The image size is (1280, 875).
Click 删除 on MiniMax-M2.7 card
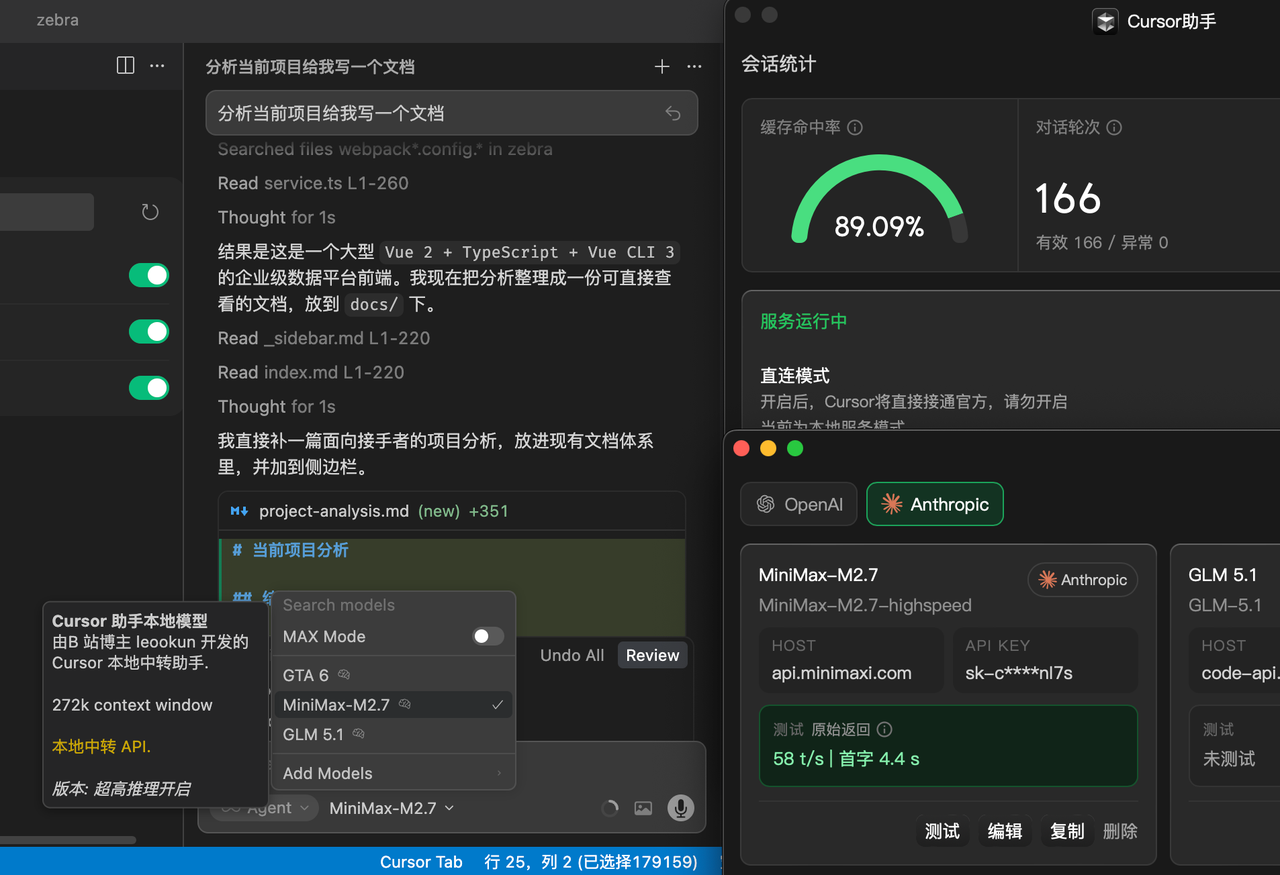(x=1120, y=831)
